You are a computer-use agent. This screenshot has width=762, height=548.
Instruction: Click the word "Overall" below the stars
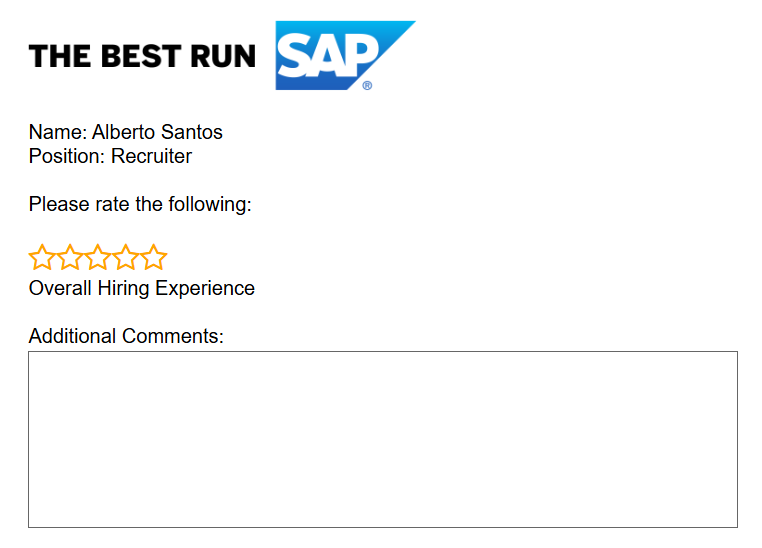click(60, 288)
